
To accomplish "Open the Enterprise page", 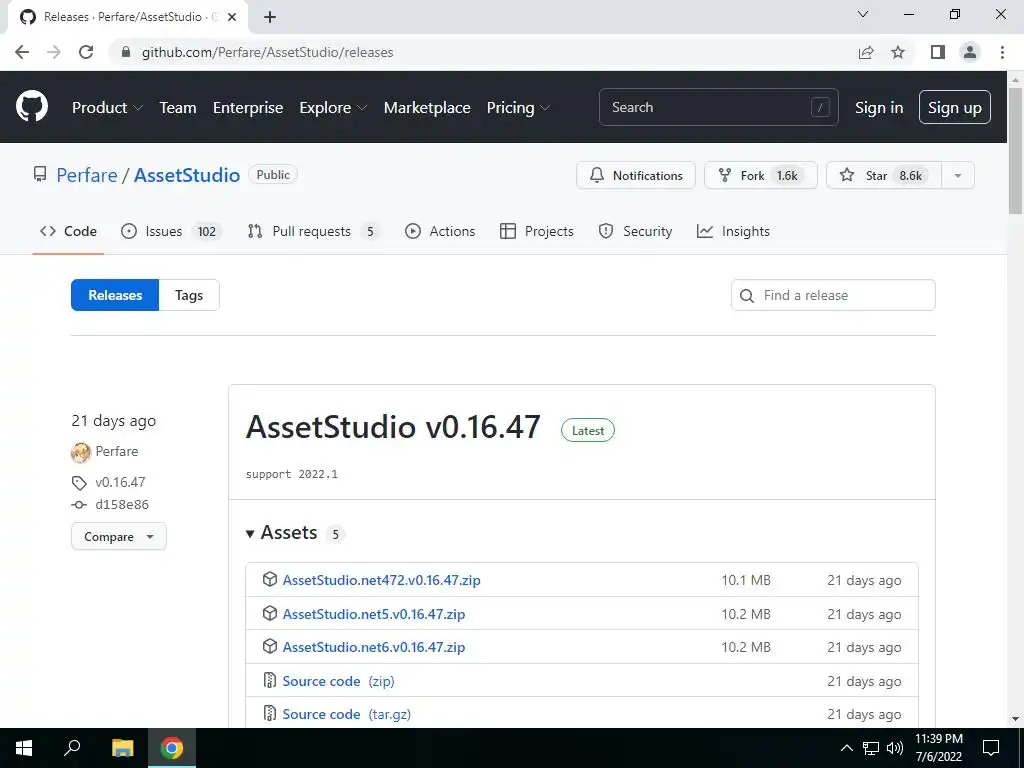I will [x=248, y=108].
